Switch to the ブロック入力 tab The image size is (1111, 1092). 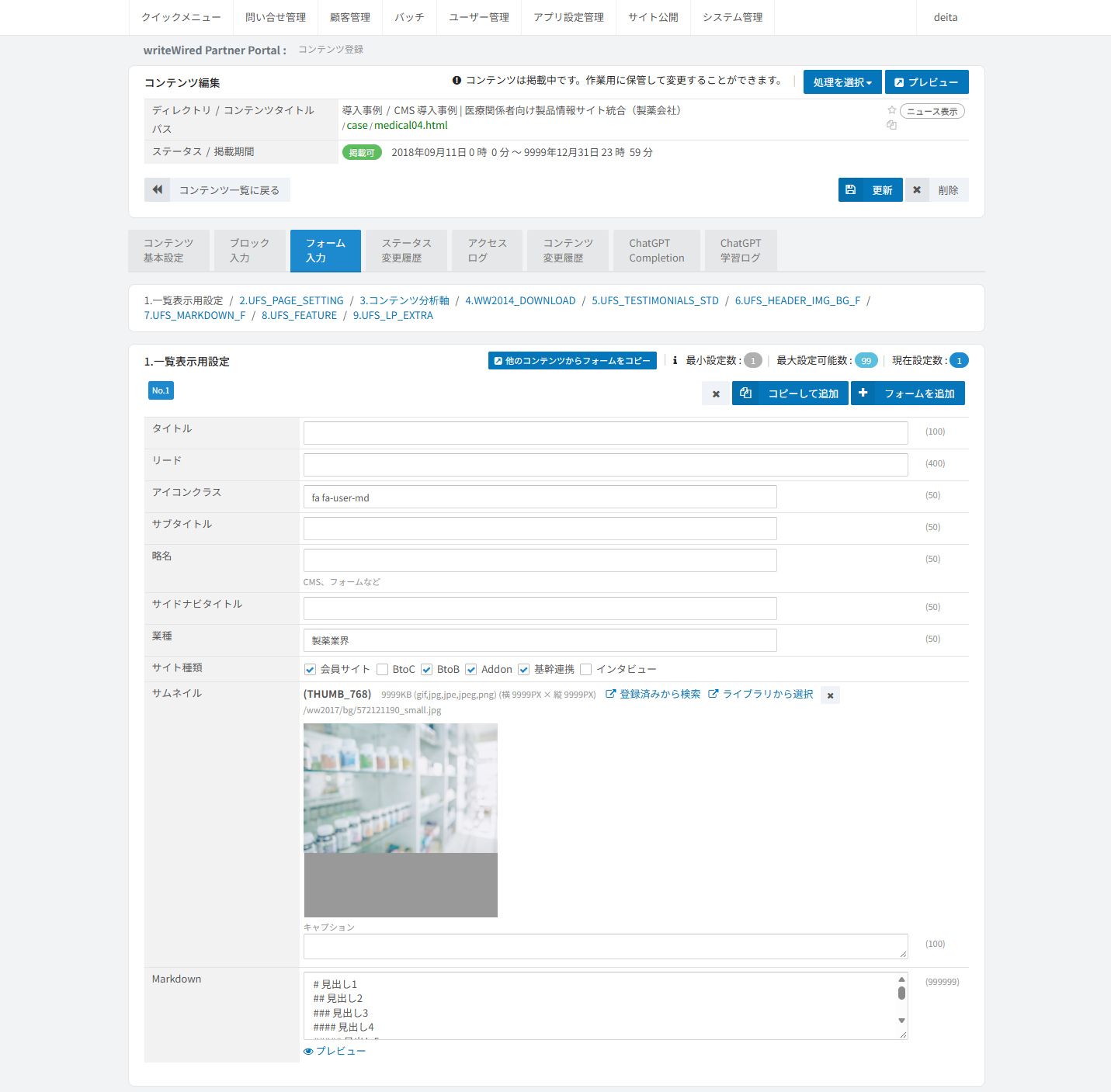249,250
